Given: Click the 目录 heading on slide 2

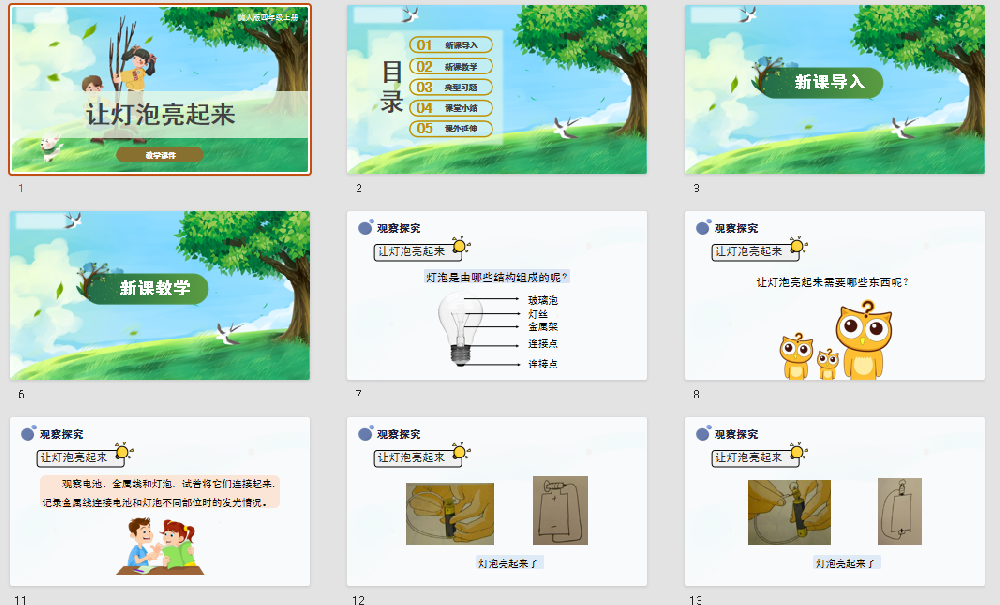Looking at the screenshot, I should coord(392,88).
